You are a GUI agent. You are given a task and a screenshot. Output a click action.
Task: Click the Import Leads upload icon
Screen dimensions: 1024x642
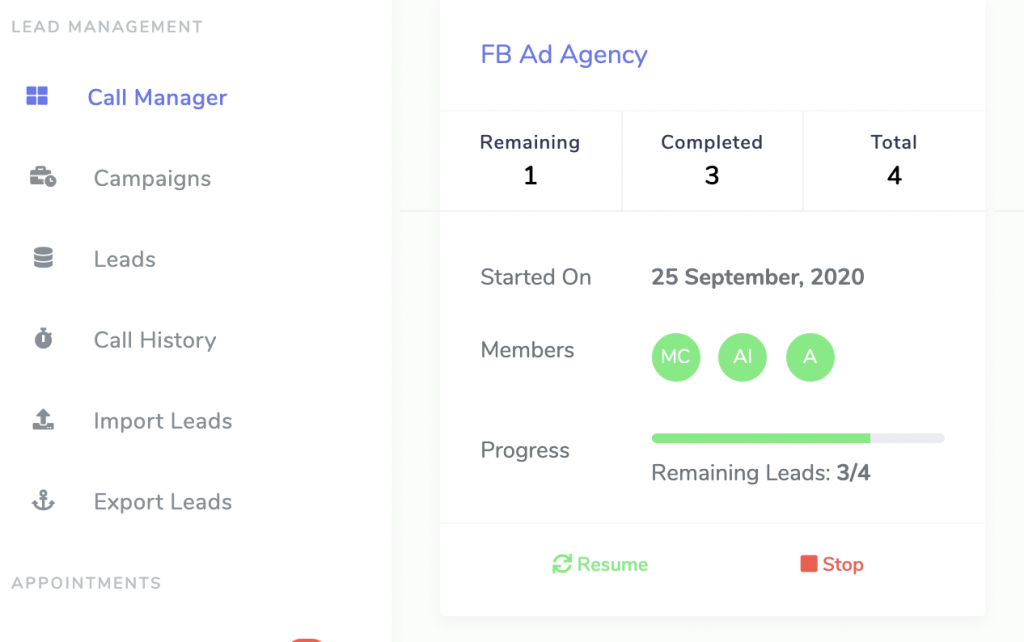coord(44,420)
